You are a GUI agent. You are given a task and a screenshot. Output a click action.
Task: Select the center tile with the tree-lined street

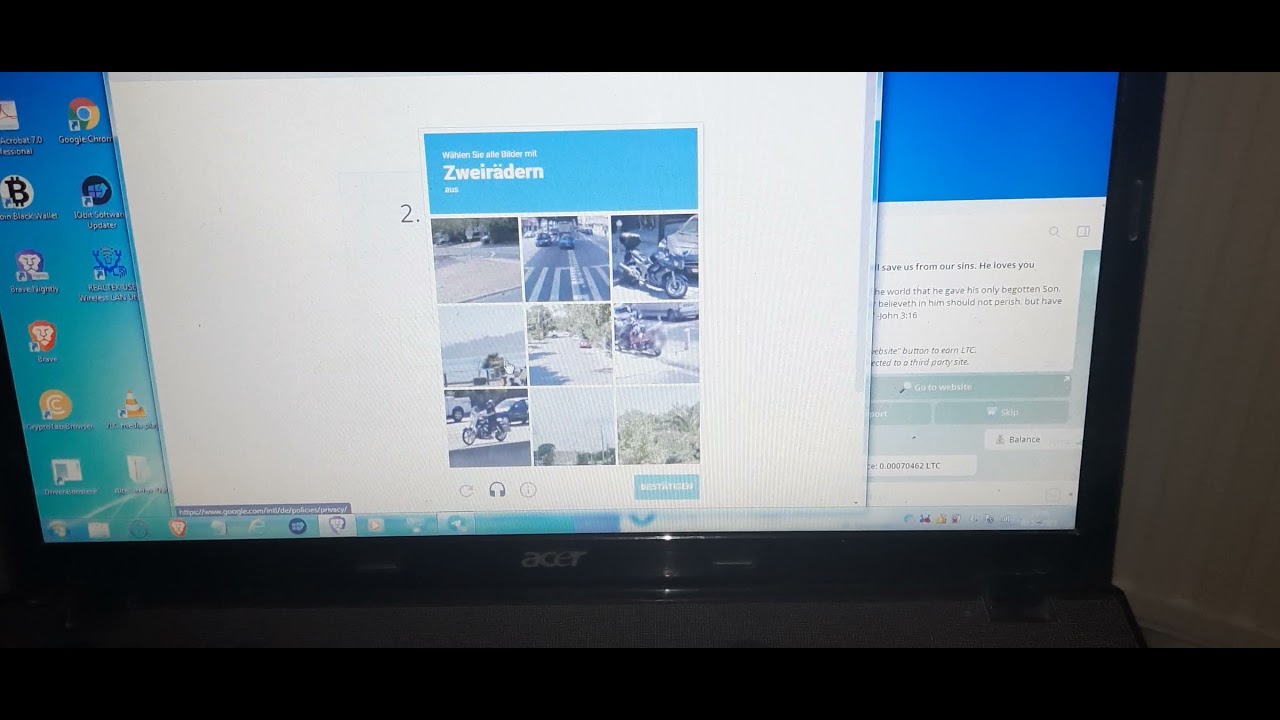570,345
